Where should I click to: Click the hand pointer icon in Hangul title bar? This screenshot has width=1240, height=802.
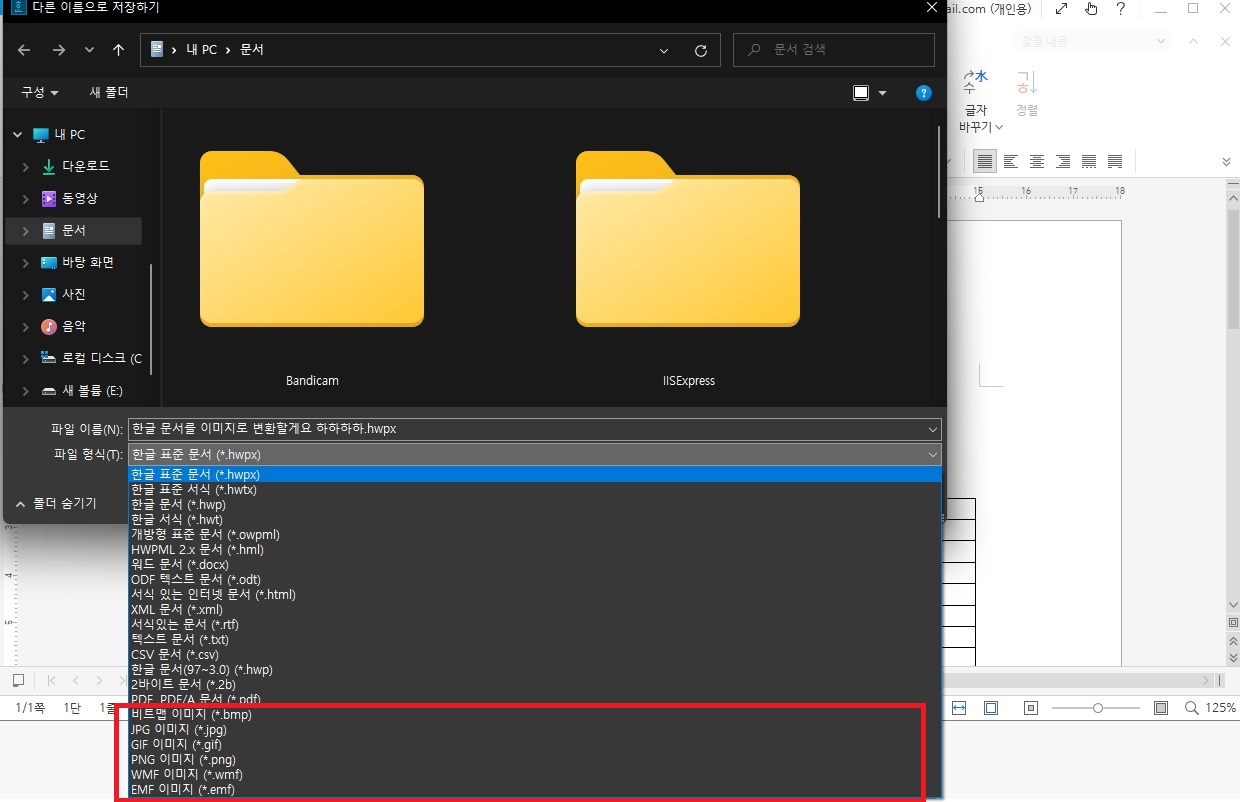point(1091,9)
